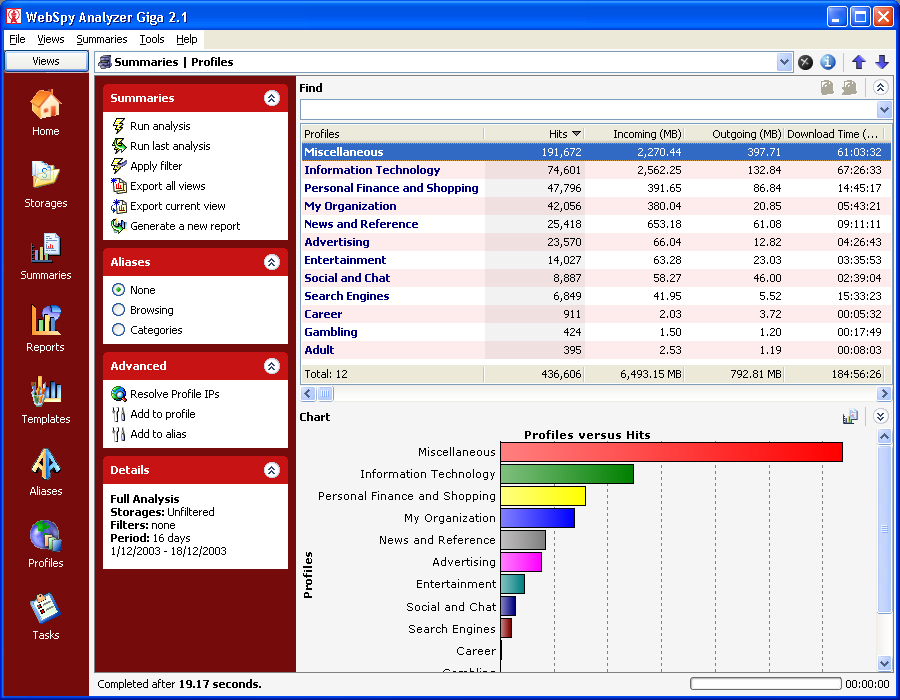The height and width of the screenshot is (700, 900).
Task: Click the blue information icon
Action: pyautogui.click(x=827, y=62)
